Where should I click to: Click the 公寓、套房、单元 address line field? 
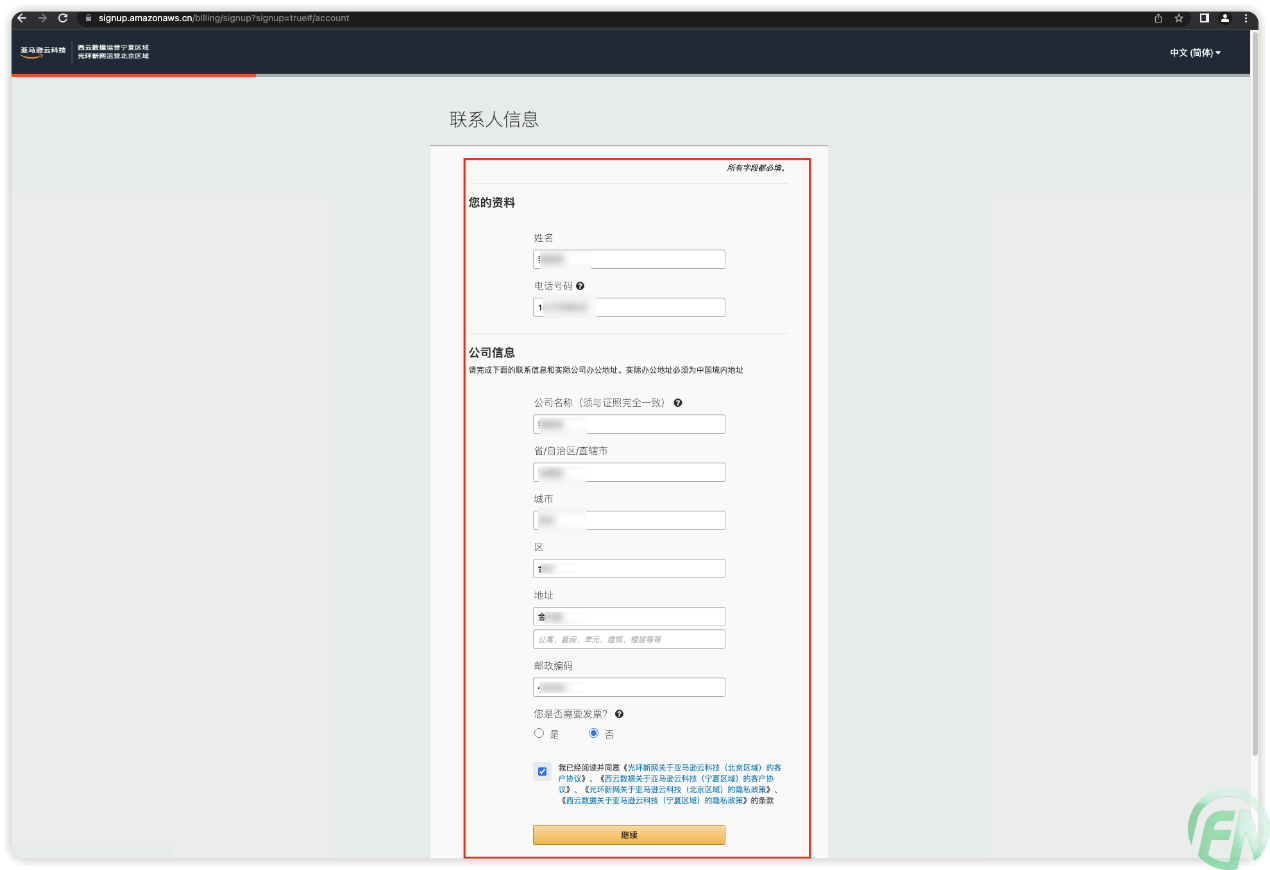[x=629, y=639]
